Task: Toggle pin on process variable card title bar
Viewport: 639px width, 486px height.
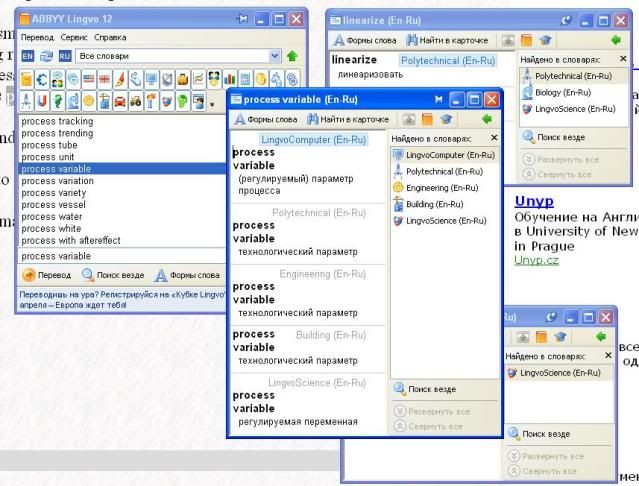Action: tap(438, 99)
